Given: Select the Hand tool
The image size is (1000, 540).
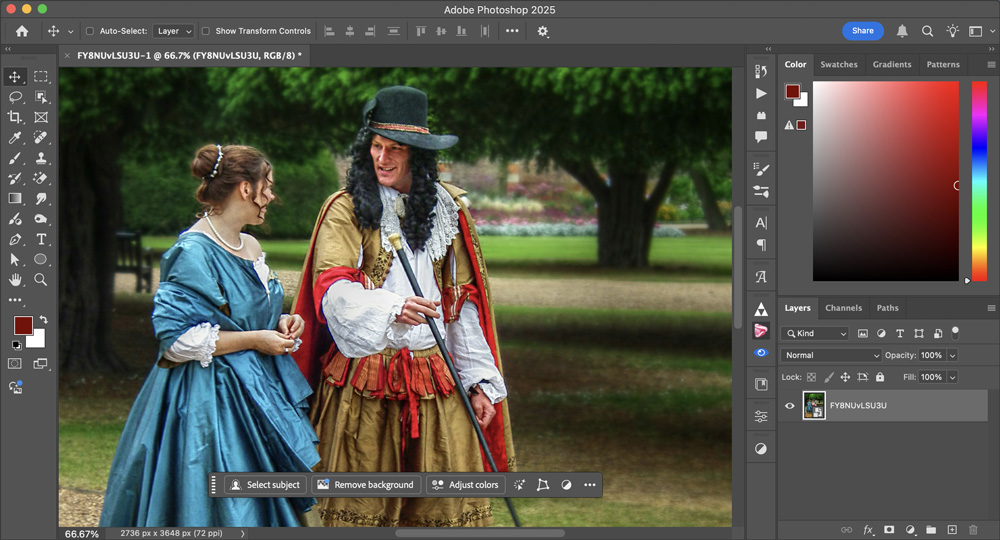Looking at the screenshot, I should (15, 280).
